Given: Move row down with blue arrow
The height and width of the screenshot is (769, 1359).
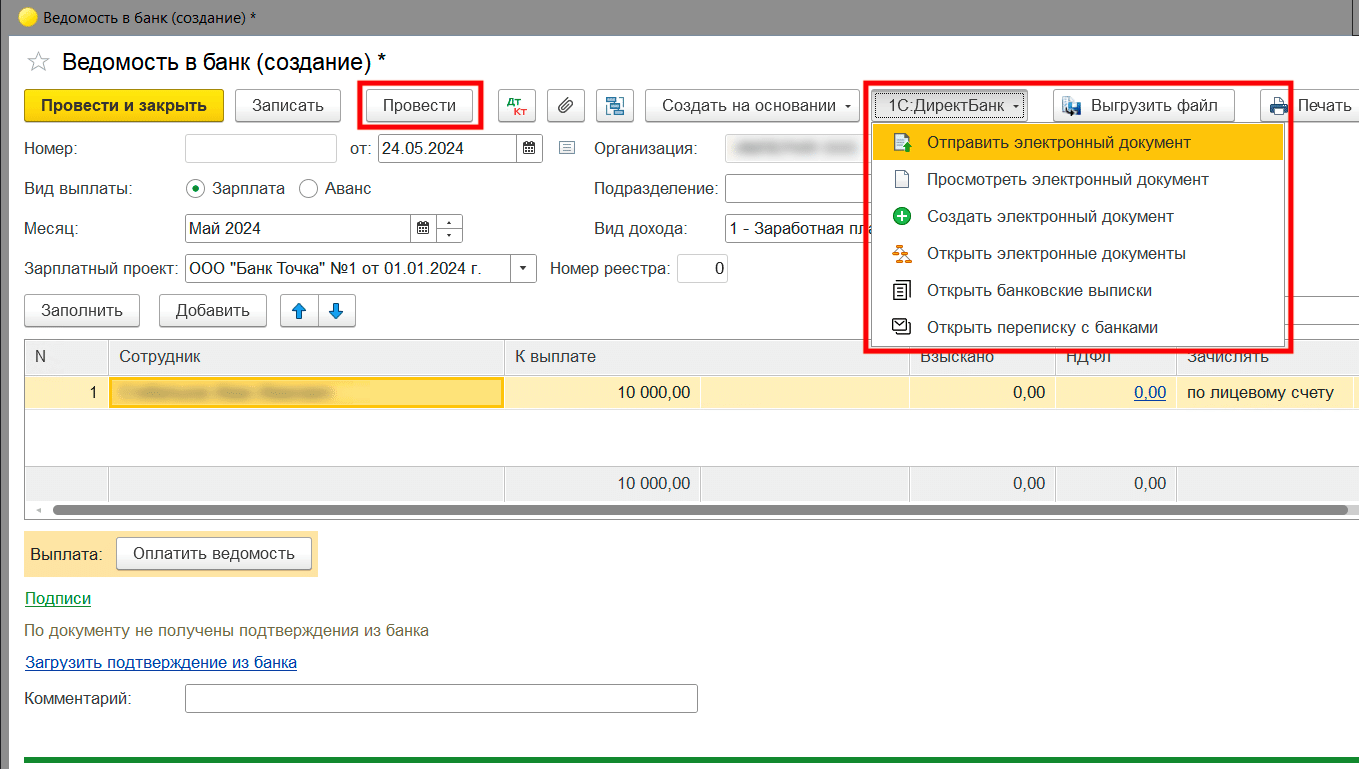Looking at the screenshot, I should click(336, 311).
